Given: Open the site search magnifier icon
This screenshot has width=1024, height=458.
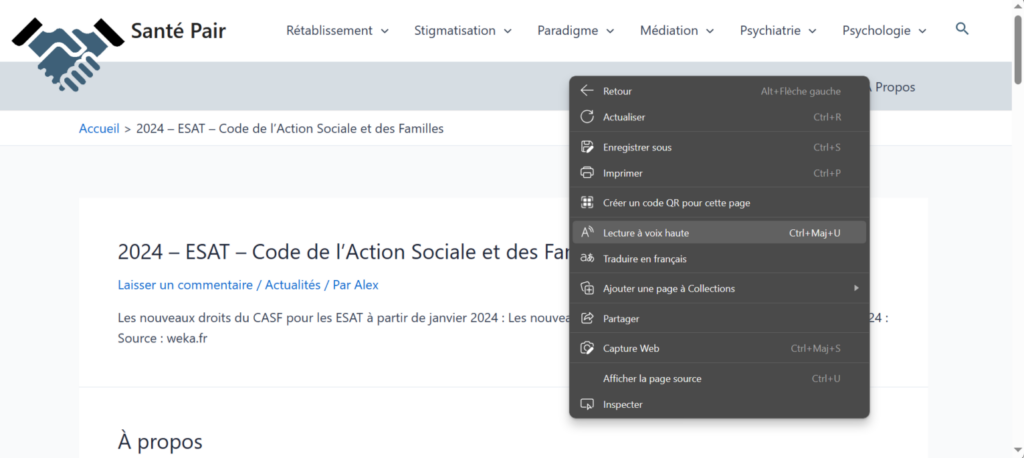Looking at the screenshot, I should (x=962, y=29).
